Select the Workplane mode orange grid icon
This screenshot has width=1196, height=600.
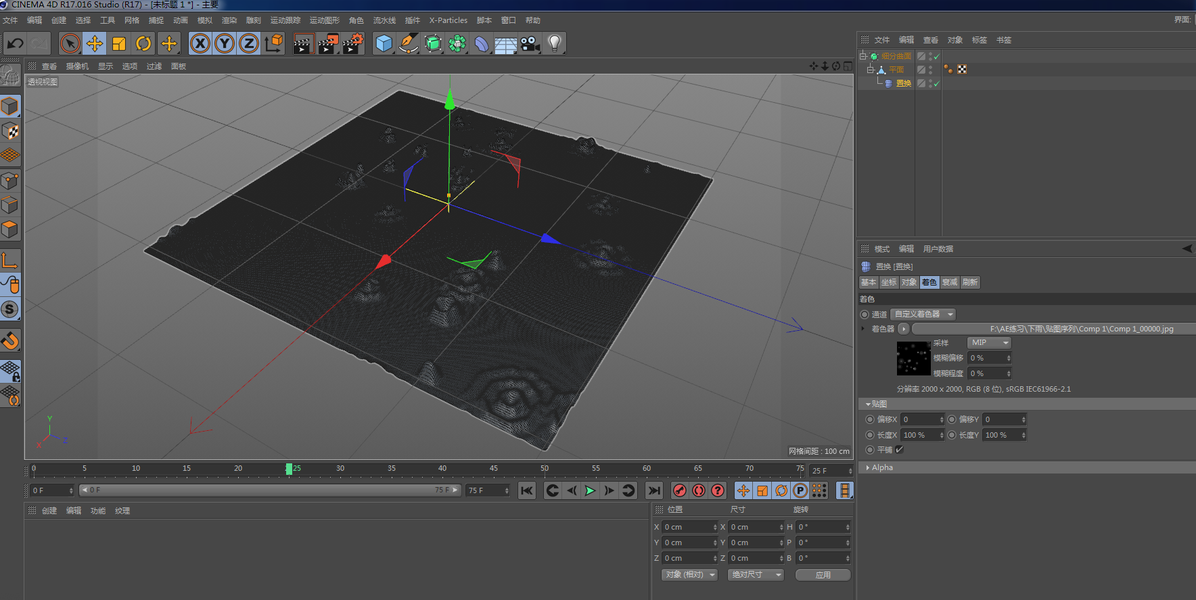click(x=10, y=155)
